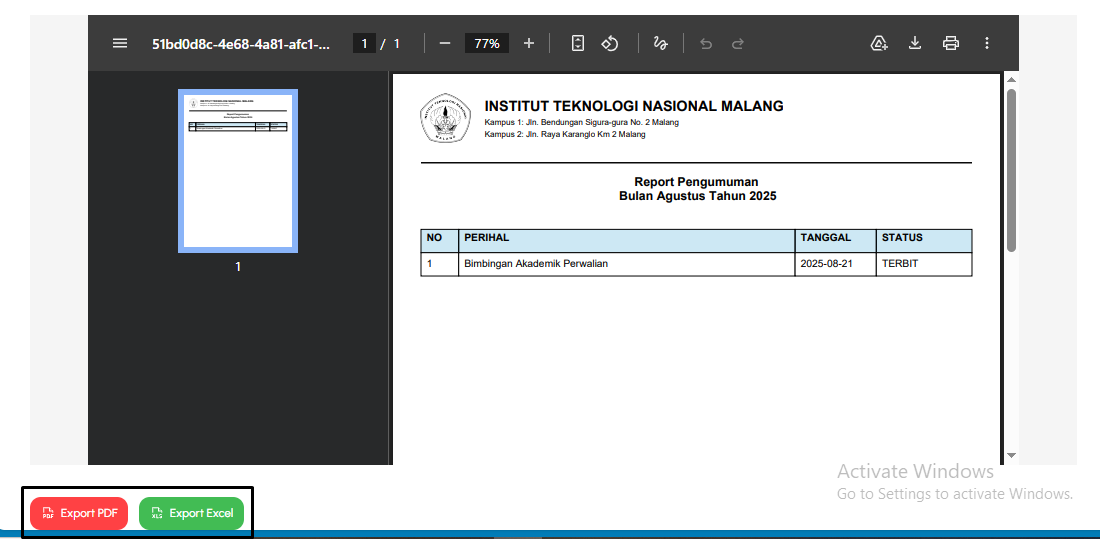Toggle the PDF sidebar menu icon
The height and width of the screenshot is (539, 1100).
click(x=120, y=44)
